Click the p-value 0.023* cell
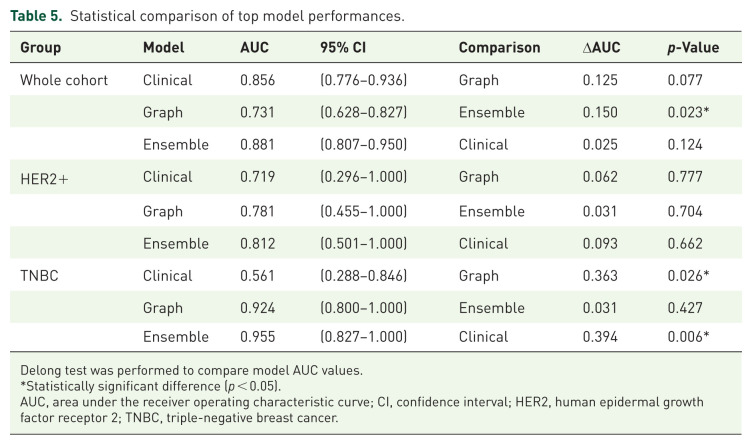The width and height of the screenshot is (752, 445). 688,112
